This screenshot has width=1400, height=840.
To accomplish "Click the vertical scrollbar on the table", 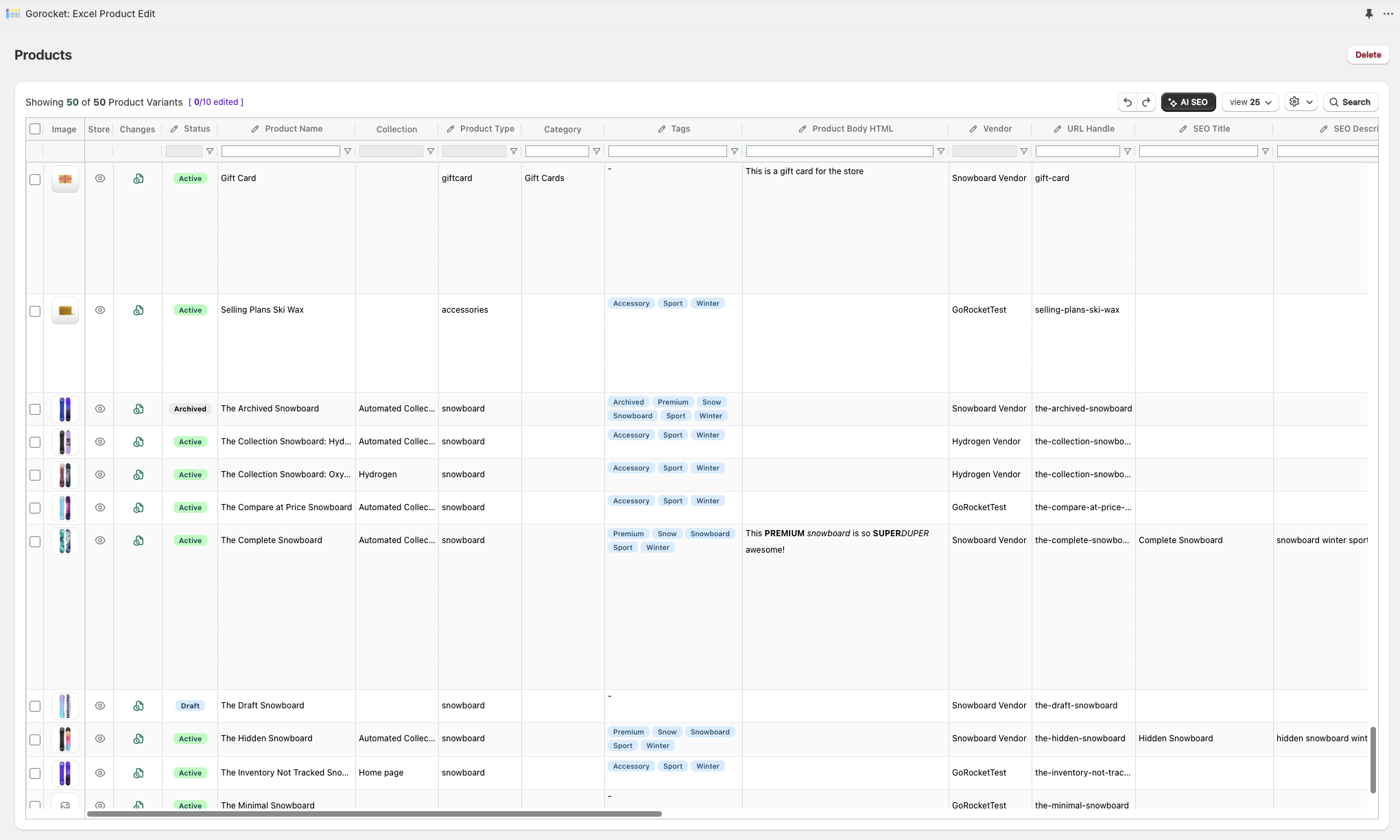I will pos(1373,760).
